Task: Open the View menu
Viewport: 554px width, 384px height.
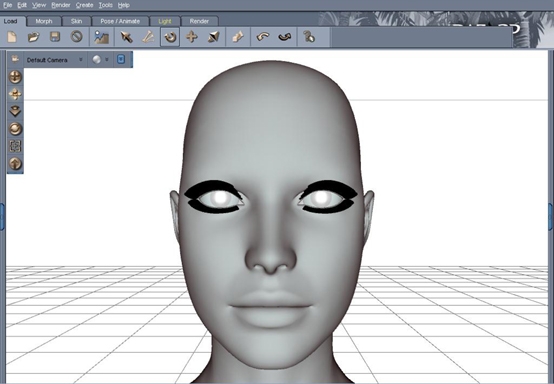Action: click(x=39, y=5)
